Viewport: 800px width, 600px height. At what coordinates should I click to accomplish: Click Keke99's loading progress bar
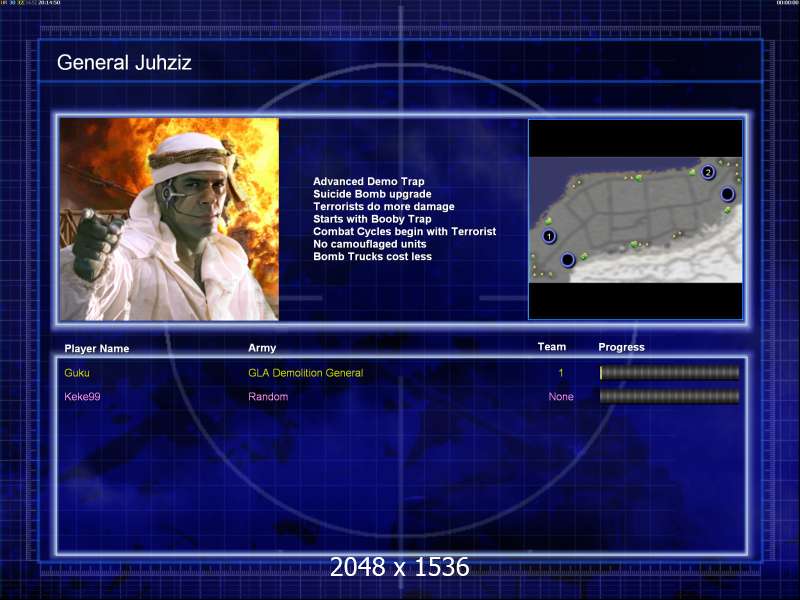[x=669, y=396]
